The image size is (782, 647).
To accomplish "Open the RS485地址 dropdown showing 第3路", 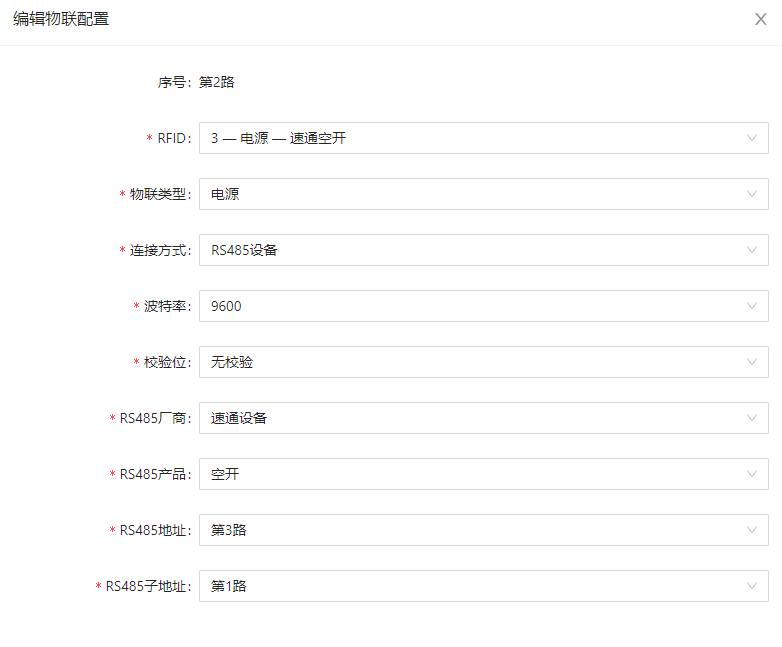I will click(470, 530).
